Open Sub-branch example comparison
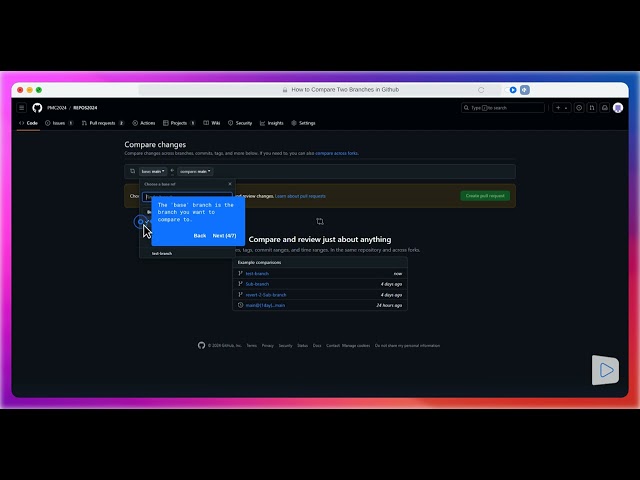Screen dimensions: 640x480 tap(257, 284)
